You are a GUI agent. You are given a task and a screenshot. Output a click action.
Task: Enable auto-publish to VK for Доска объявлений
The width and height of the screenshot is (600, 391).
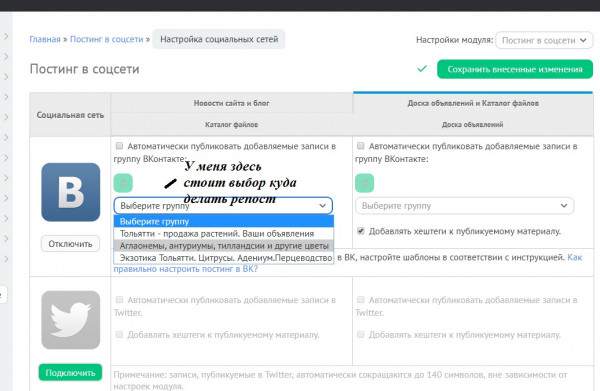(360, 146)
